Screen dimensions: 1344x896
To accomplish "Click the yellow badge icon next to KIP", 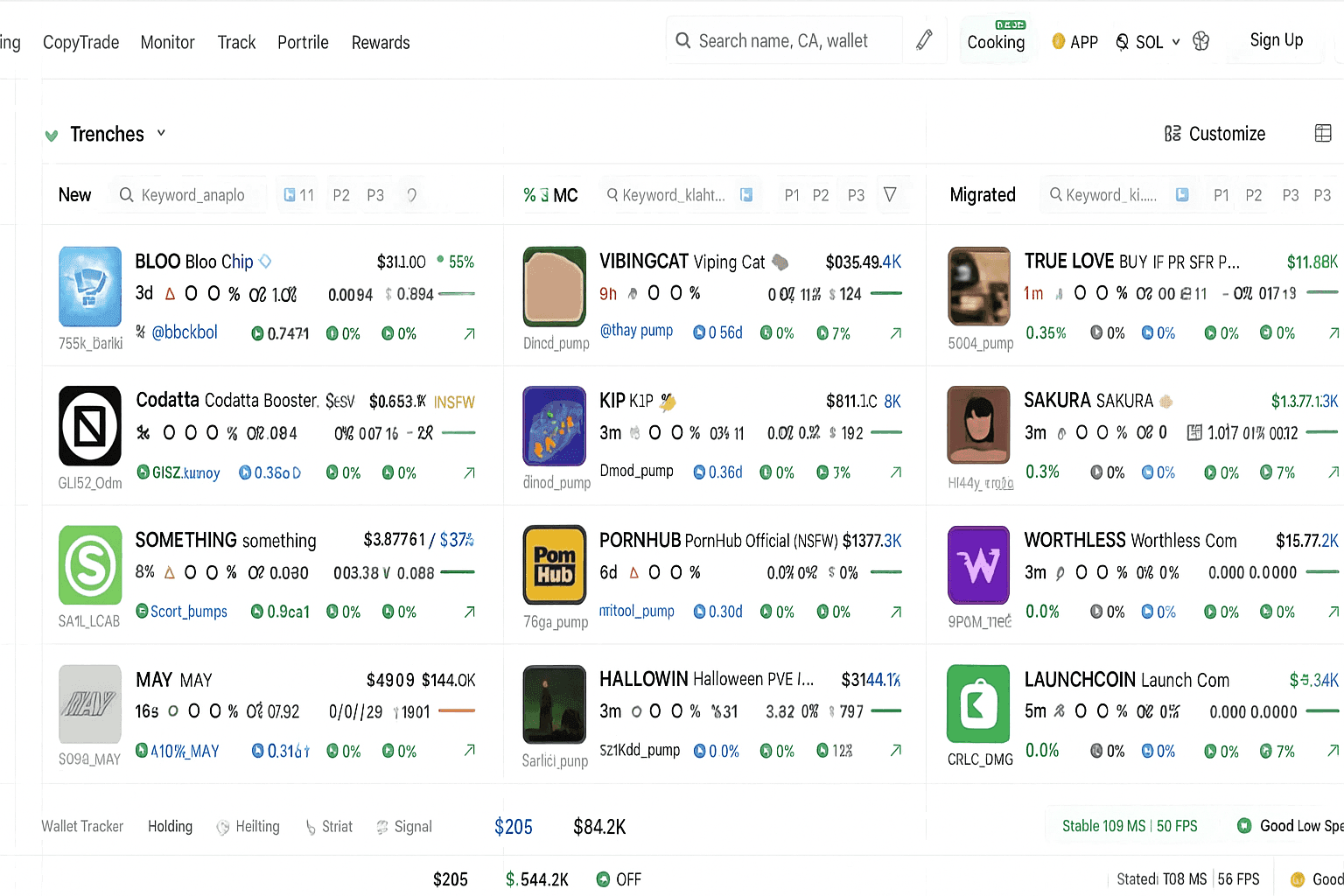I will tap(668, 402).
